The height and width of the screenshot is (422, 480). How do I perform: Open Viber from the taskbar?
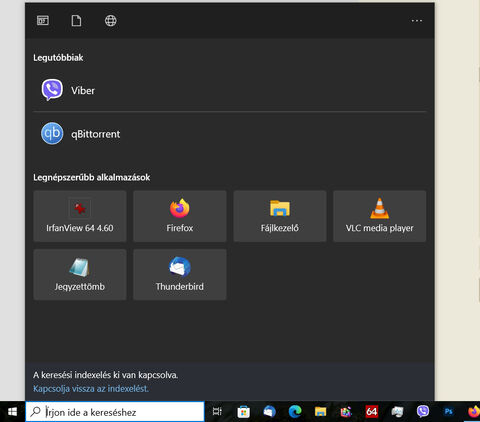pyautogui.click(x=423, y=412)
